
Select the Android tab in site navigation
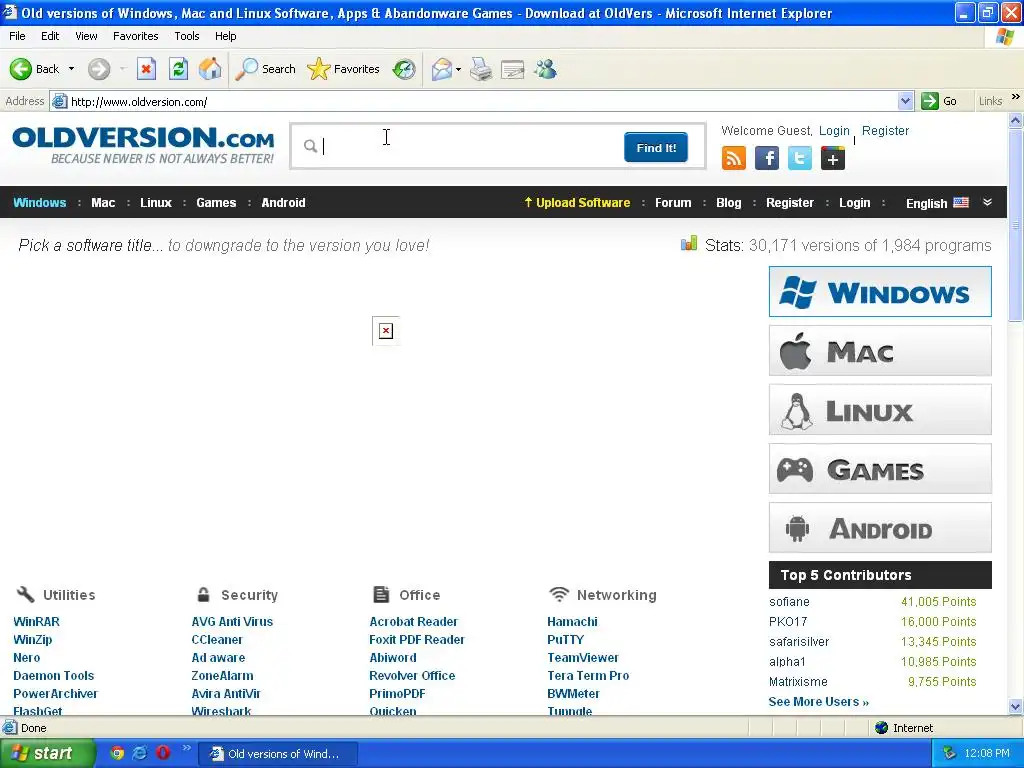click(x=283, y=202)
